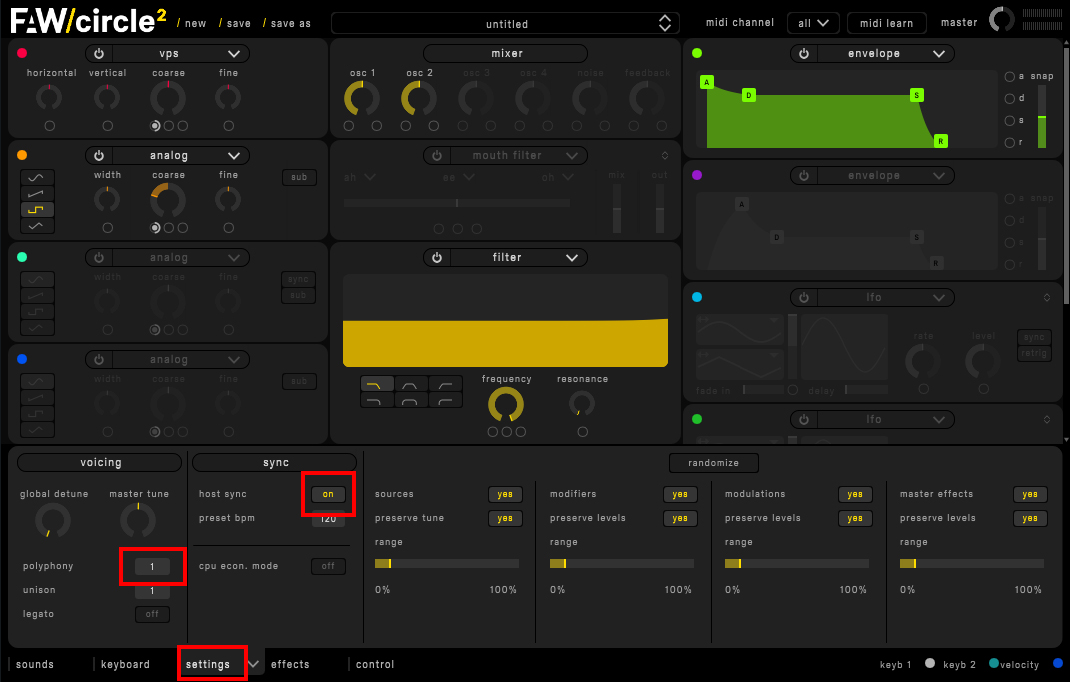The image size is (1070, 682).
Task: Click the voicing section header
Action: click(x=100, y=462)
